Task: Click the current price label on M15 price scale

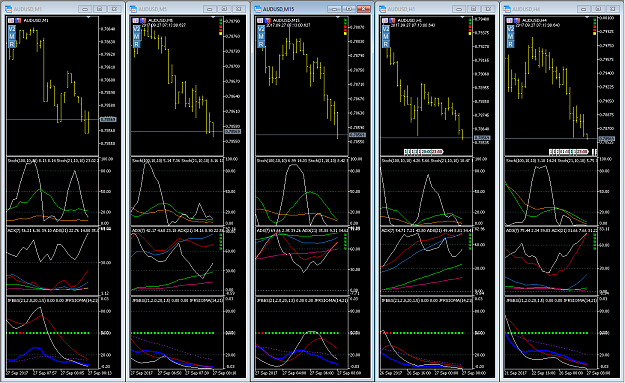Action: pyautogui.click(x=357, y=135)
